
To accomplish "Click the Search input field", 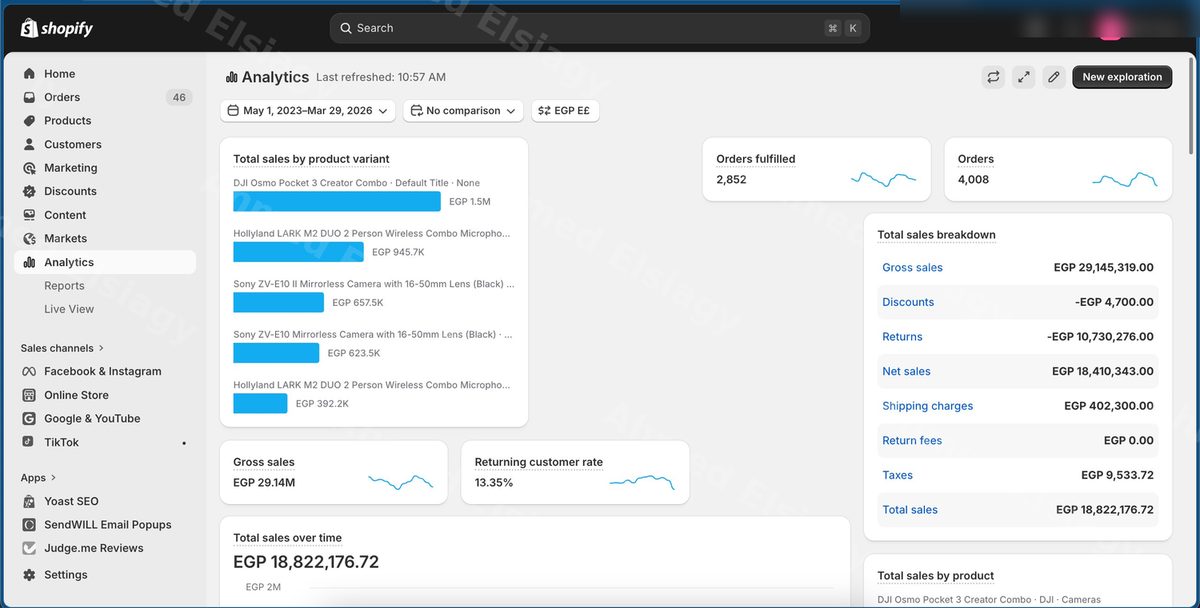I will click(600, 28).
